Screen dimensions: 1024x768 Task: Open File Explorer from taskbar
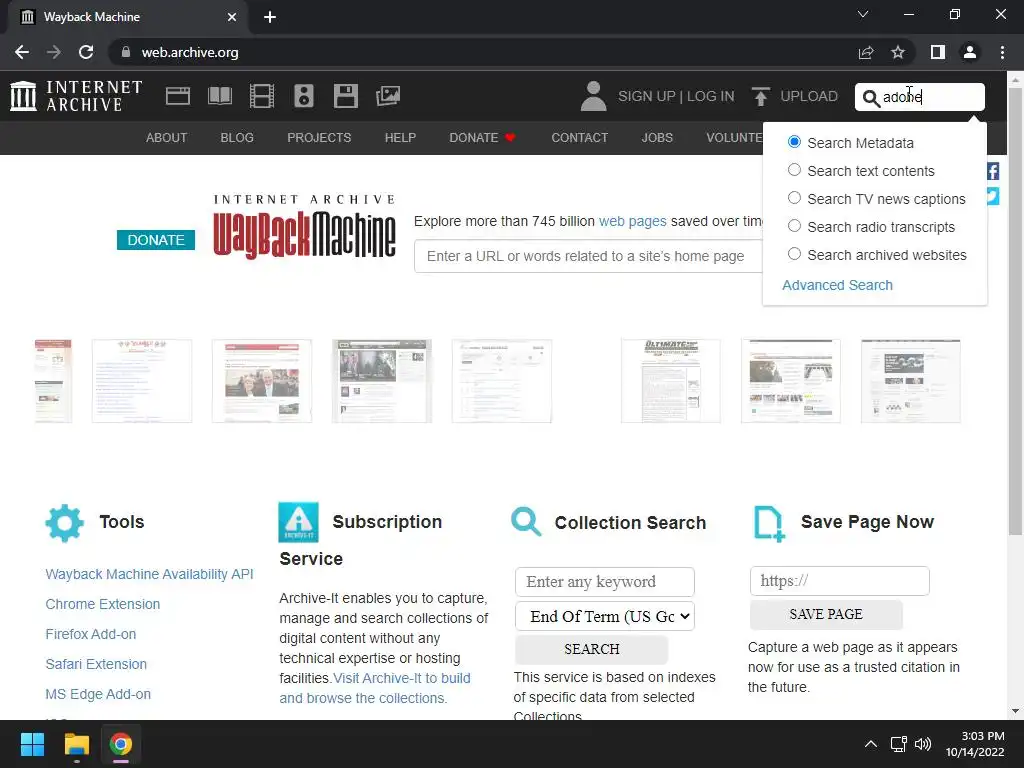(76, 744)
